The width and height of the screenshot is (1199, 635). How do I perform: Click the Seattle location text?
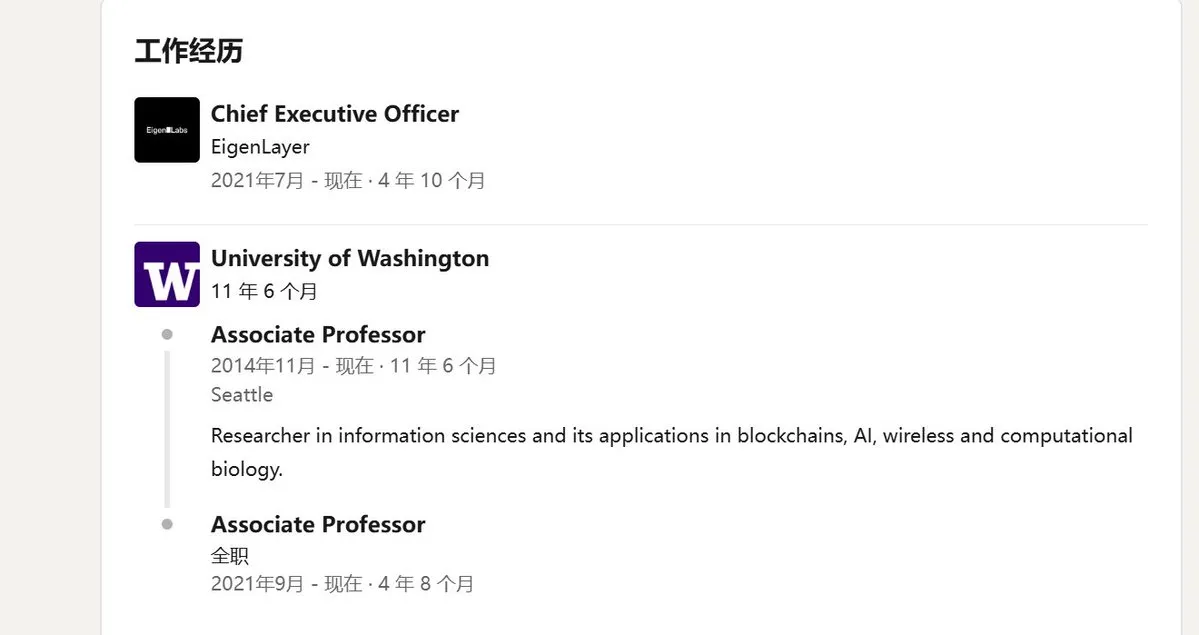pos(242,395)
